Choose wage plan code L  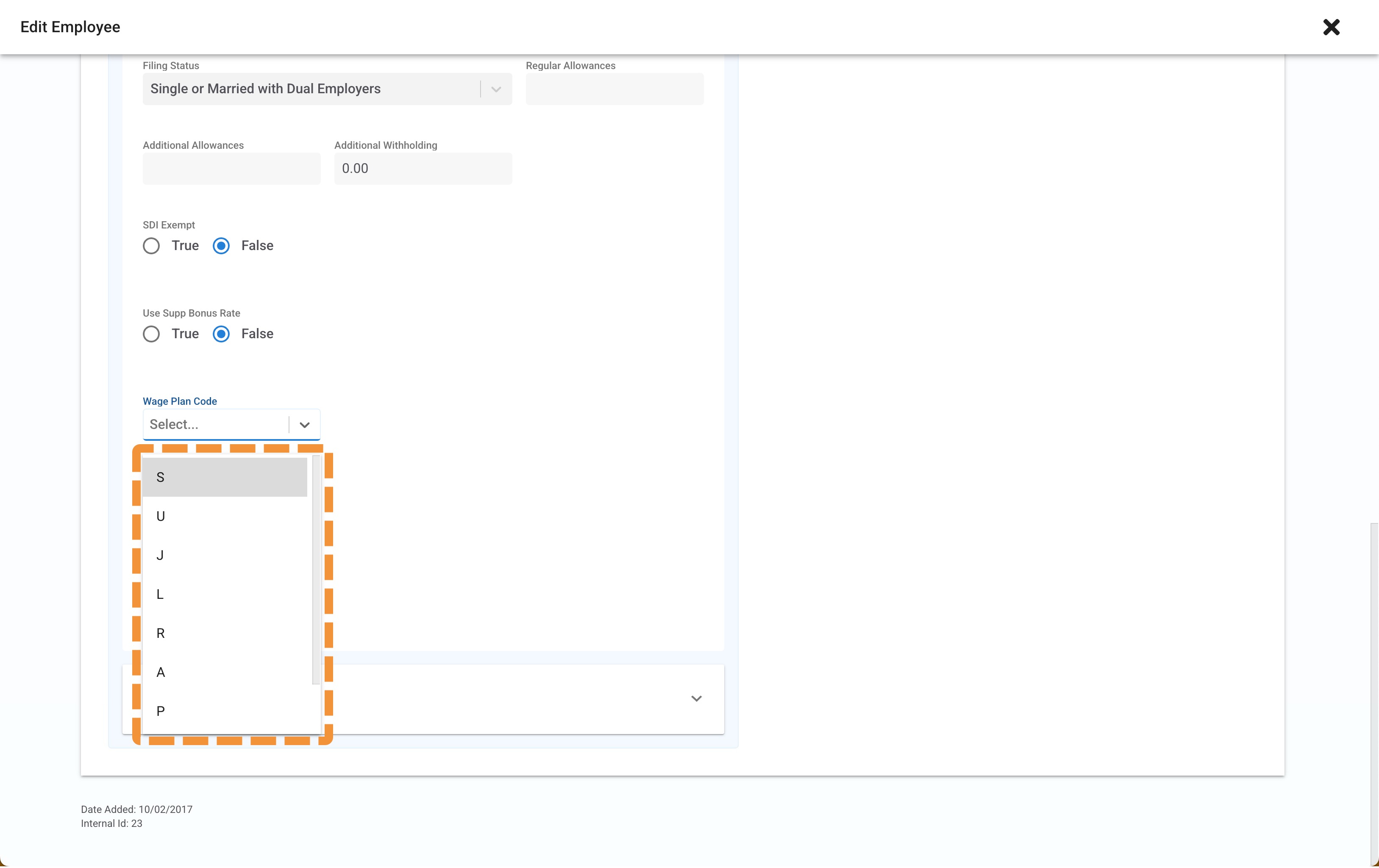click(225, 594)
